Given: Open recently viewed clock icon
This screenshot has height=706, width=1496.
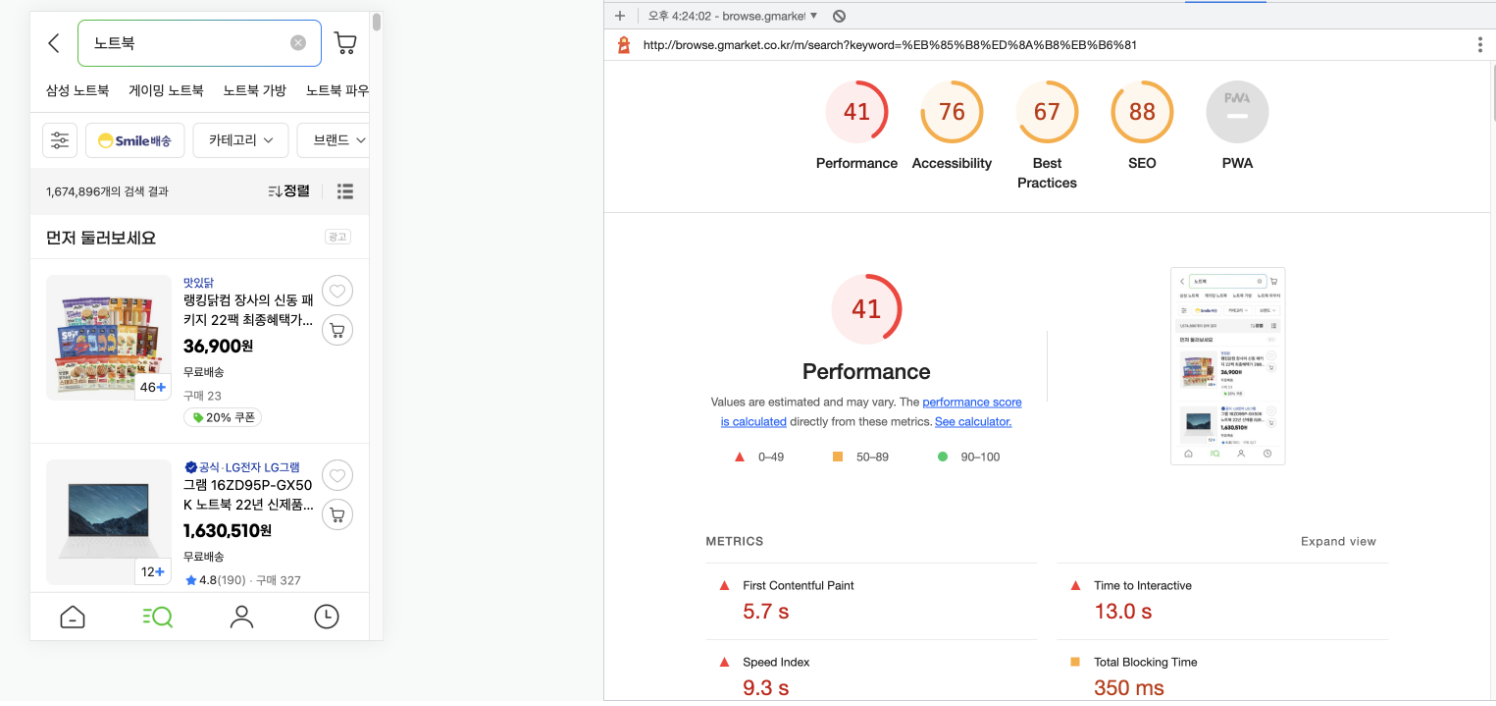Looking at the screenshot, I should coord(326,617).
